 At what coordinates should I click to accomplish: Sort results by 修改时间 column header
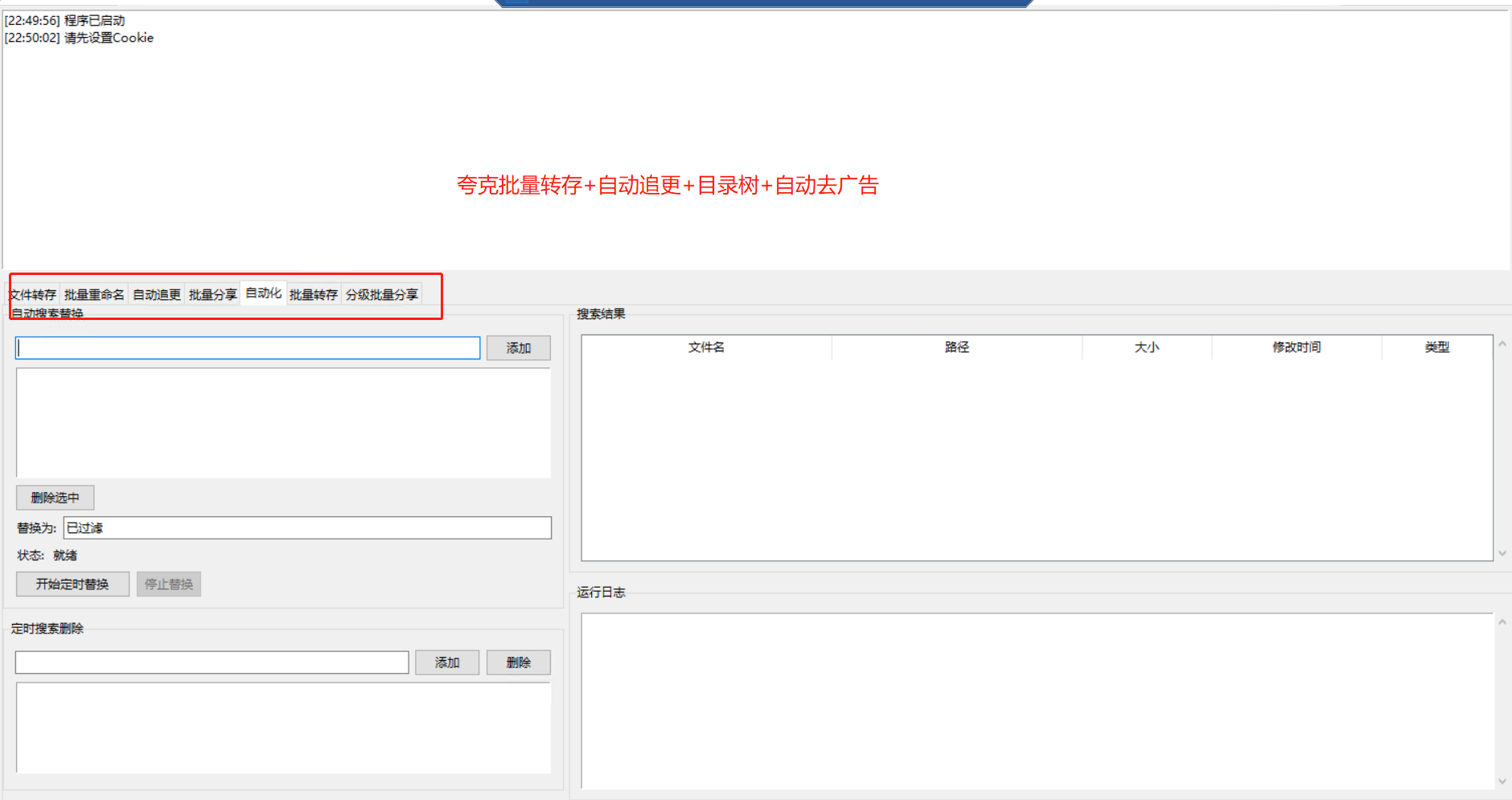[1296, 347]
